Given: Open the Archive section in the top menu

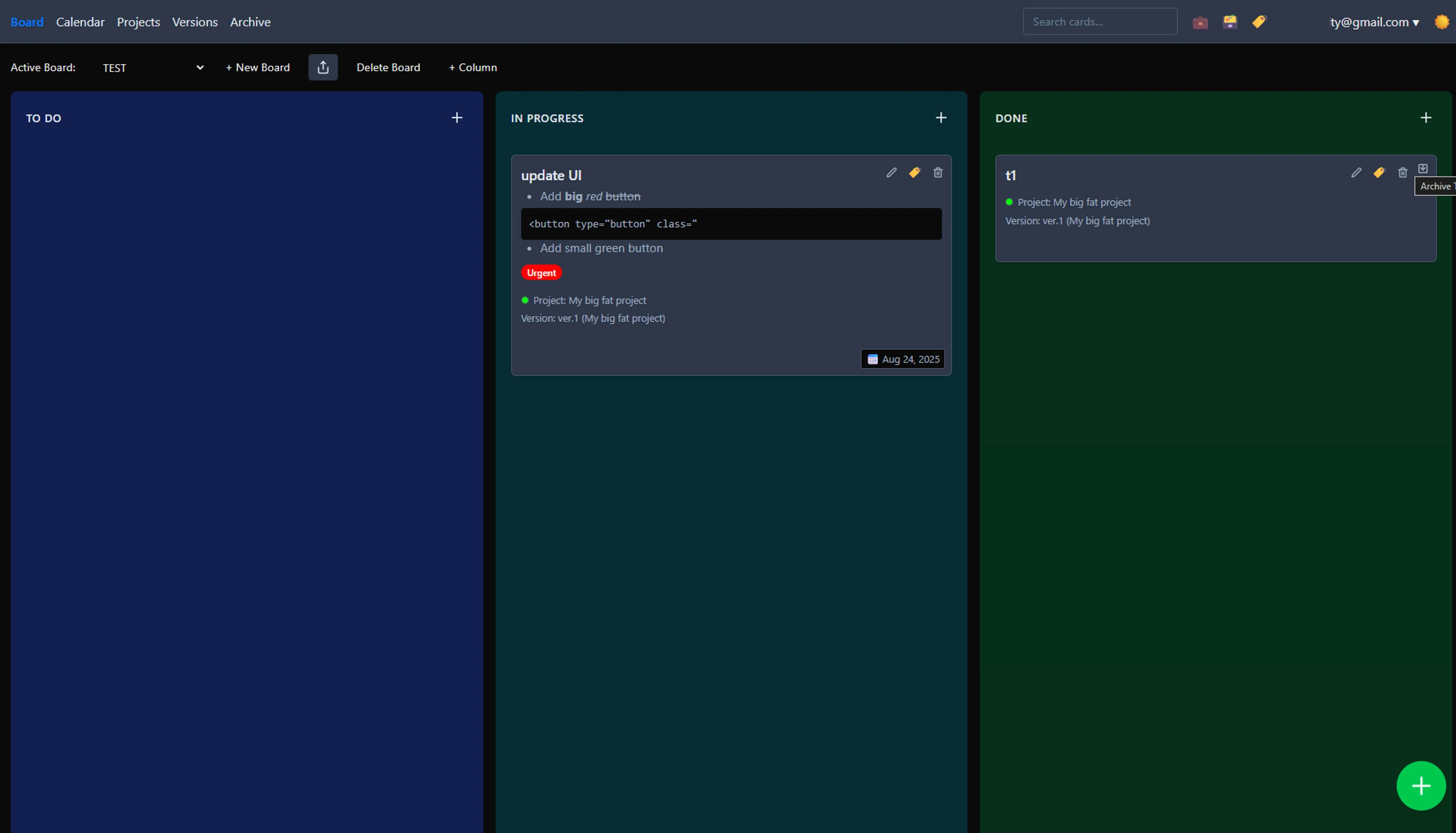Looking at the screenshot, I should 250,22.
